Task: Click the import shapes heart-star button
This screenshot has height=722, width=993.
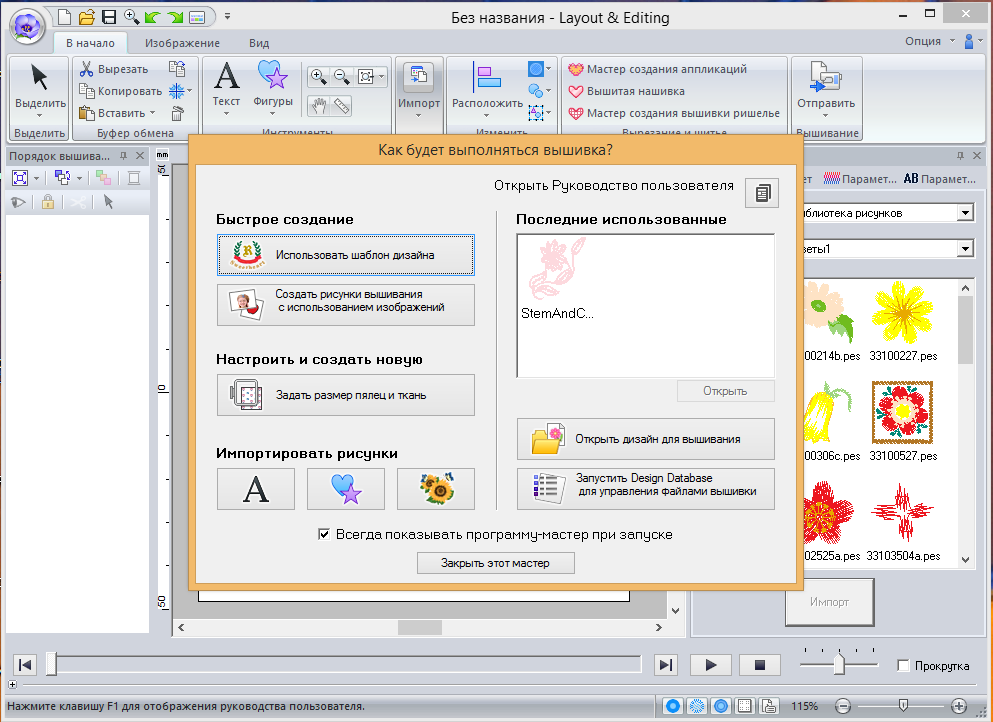Action: (346, 489)
